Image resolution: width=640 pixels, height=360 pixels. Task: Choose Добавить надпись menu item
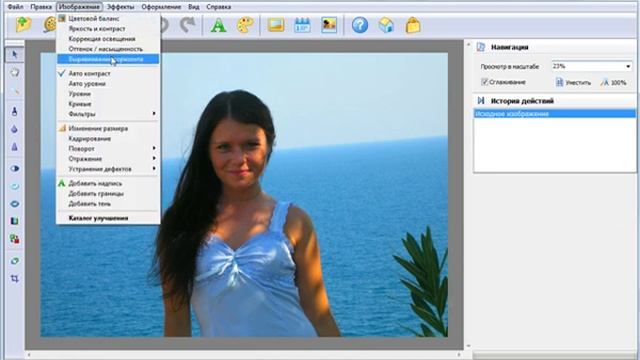[x=108, y=184]
